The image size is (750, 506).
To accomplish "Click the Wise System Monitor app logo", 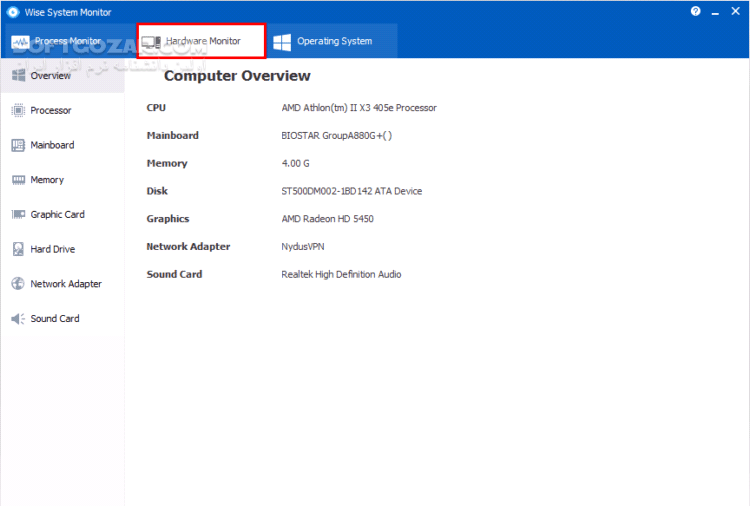I will 13,12.
